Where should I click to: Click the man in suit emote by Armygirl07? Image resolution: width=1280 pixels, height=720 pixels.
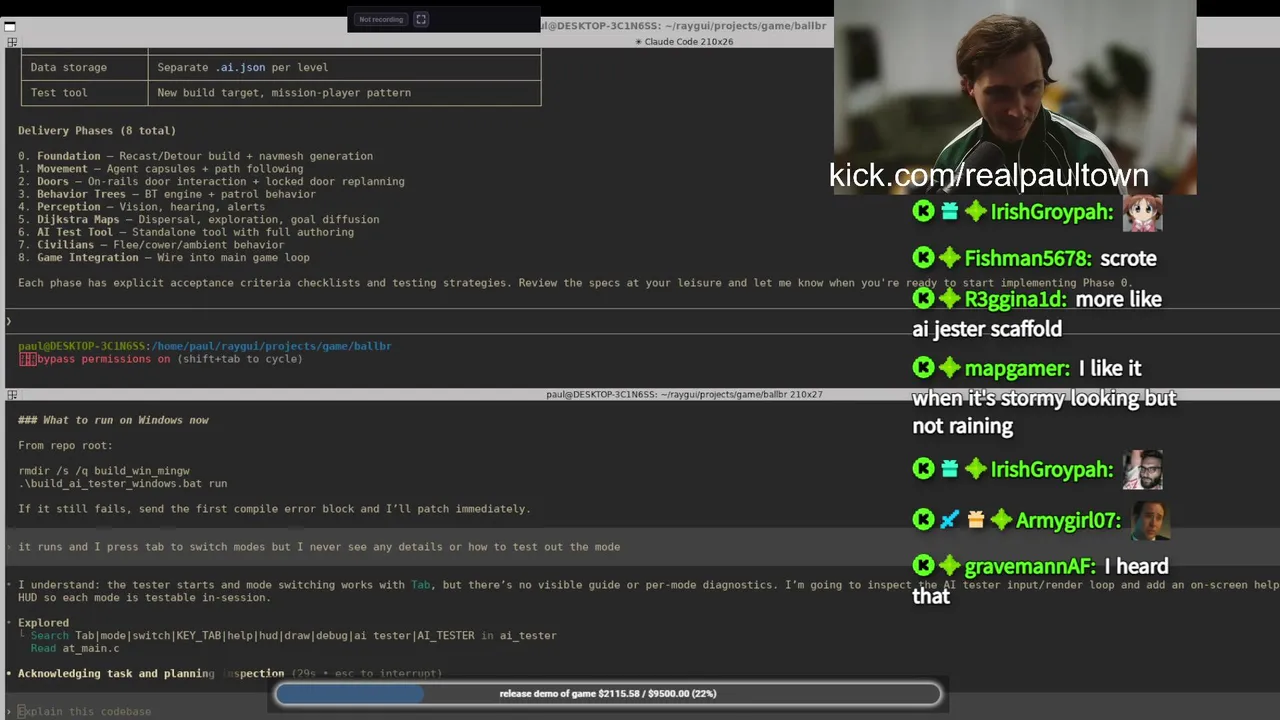click(1150, 520)
